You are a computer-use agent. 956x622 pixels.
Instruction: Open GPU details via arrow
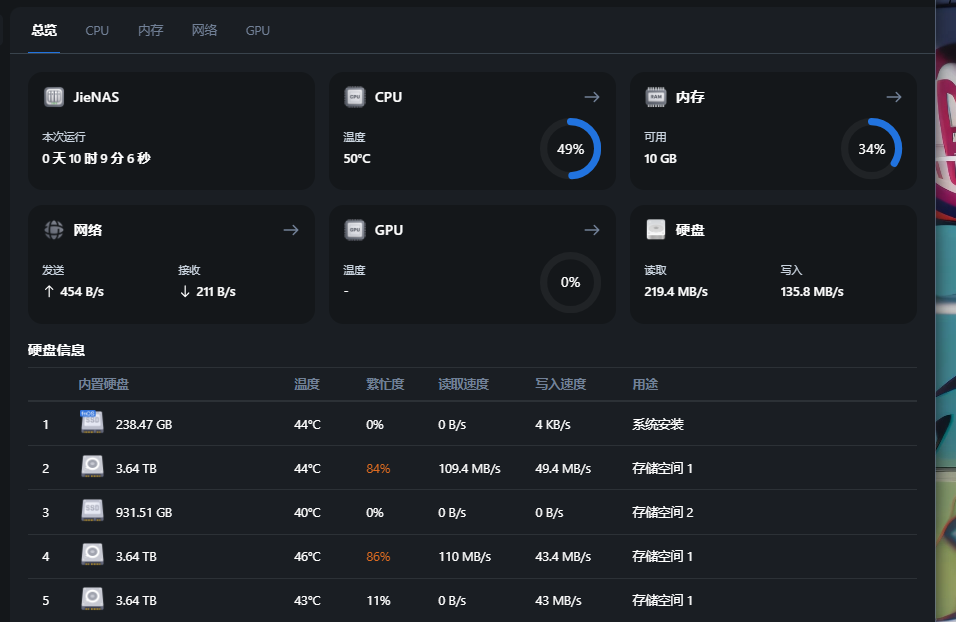pos(592,230)
